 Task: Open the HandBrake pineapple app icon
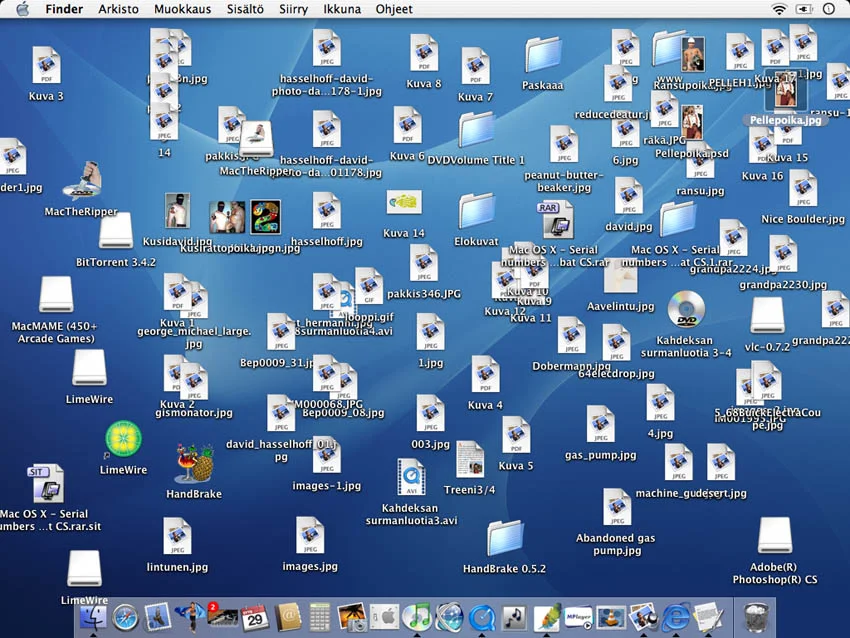pyautogui.click(x=194, y=465)
